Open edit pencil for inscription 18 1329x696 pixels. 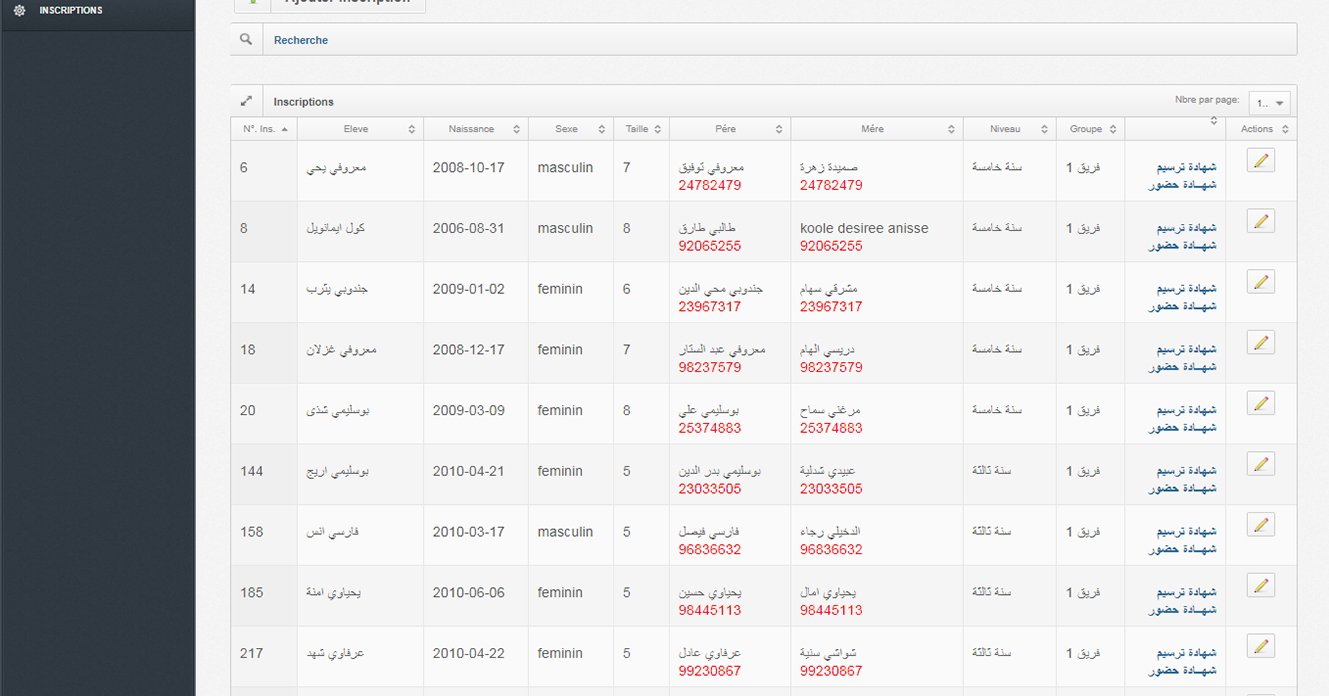pyautogui.click(x=1261, y=343)
